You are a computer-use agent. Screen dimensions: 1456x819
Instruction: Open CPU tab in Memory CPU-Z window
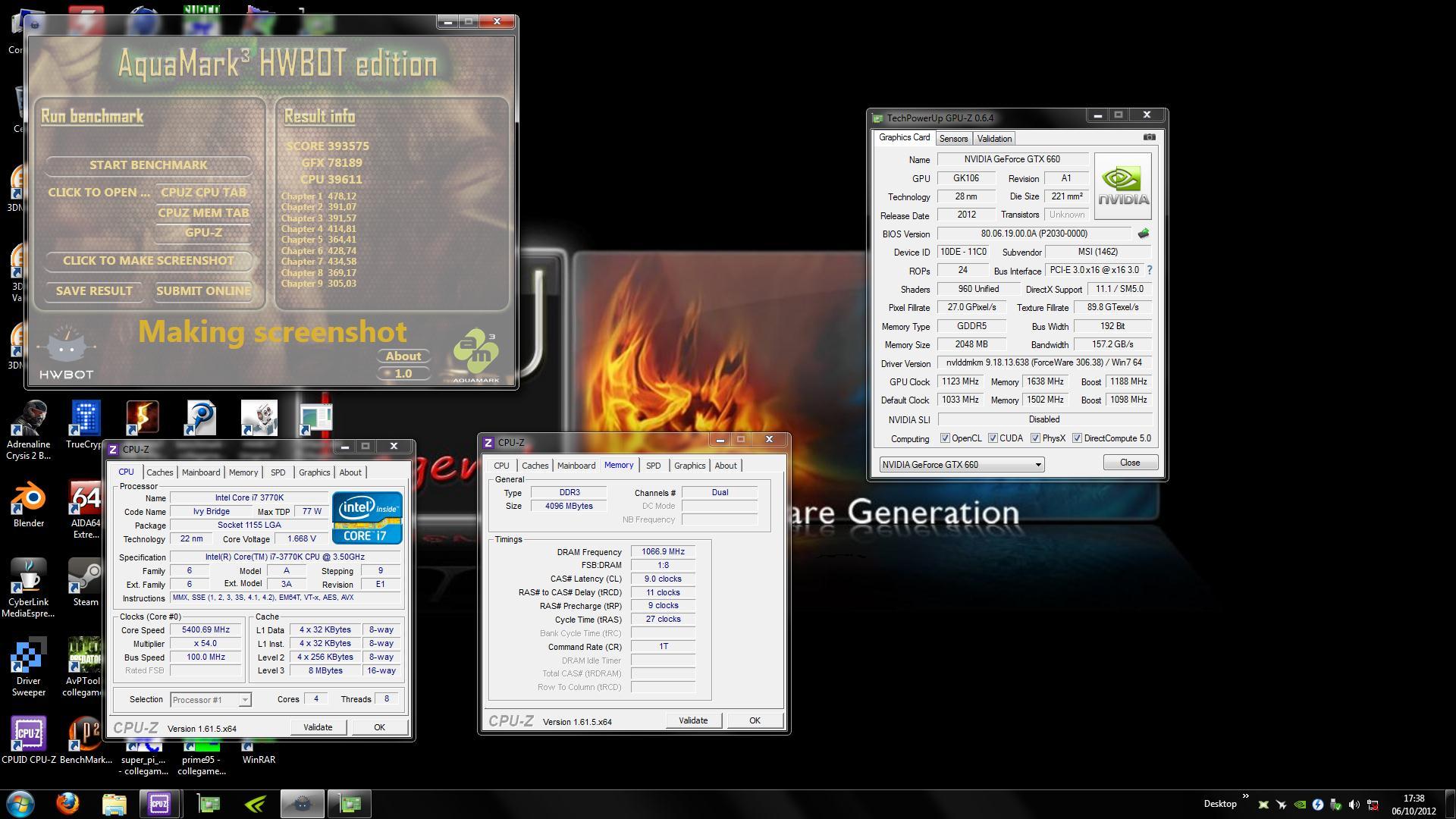(x=501, y=466)
